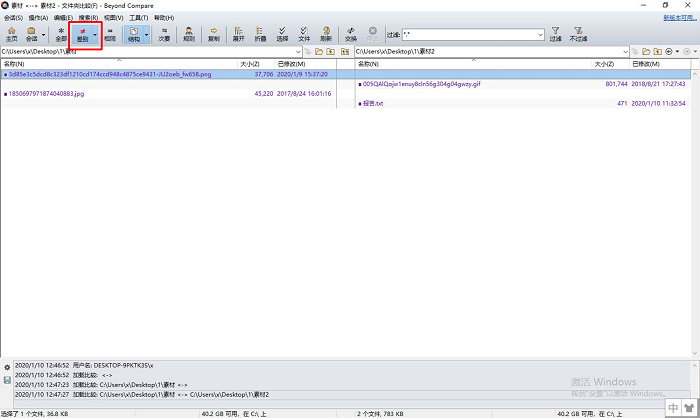700x418 pixels.
Task: Click the 过滤 funnel filters icon
Action: (x=555, y=34)
